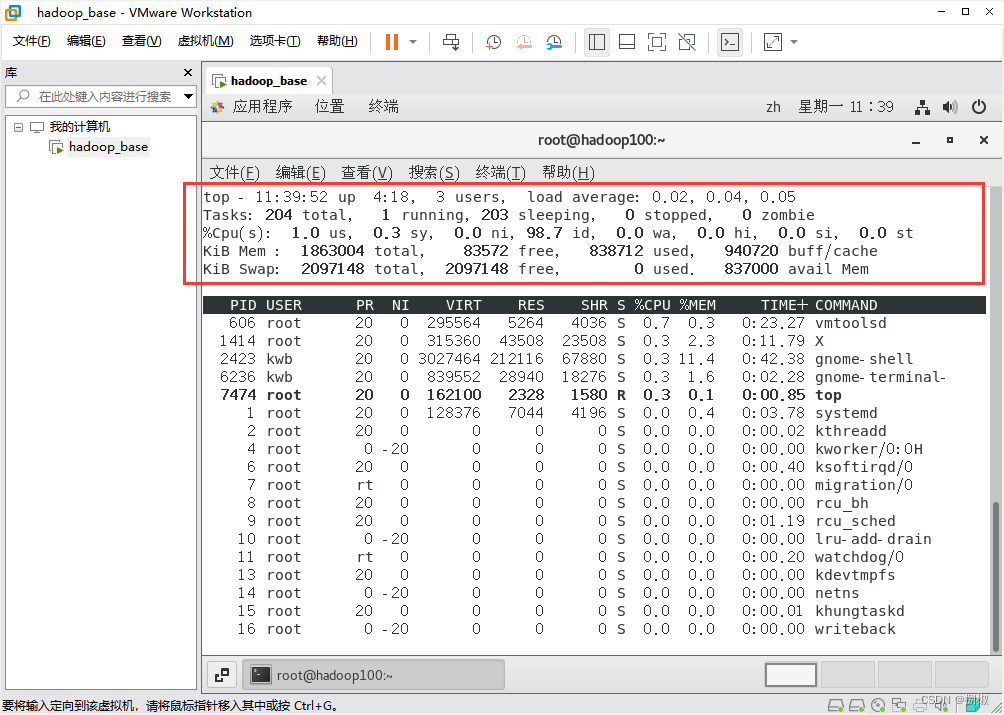Open the 文件(F) menu in VMware
Image resolution: width=1004 pixels, height=715 pixels.
tap(31, 41)
